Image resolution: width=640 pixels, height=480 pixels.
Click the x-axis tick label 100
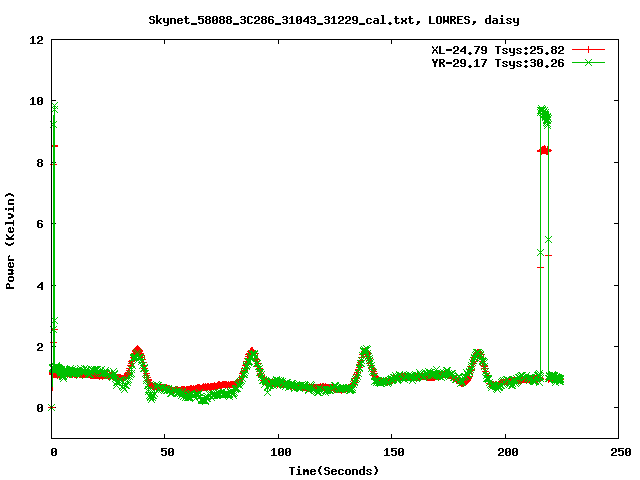[281, 452]
